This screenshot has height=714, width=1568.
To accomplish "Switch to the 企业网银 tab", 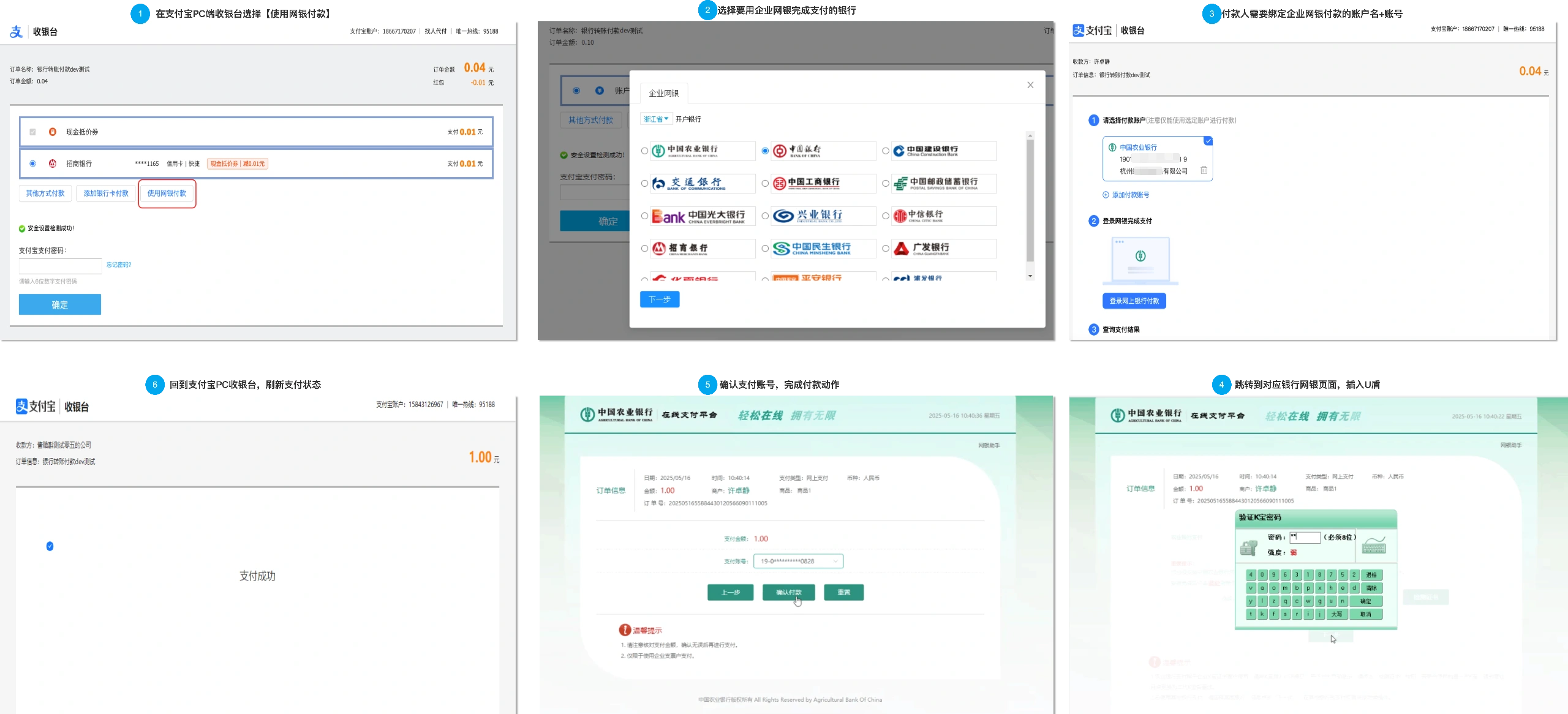I will (x=664, y=93).
